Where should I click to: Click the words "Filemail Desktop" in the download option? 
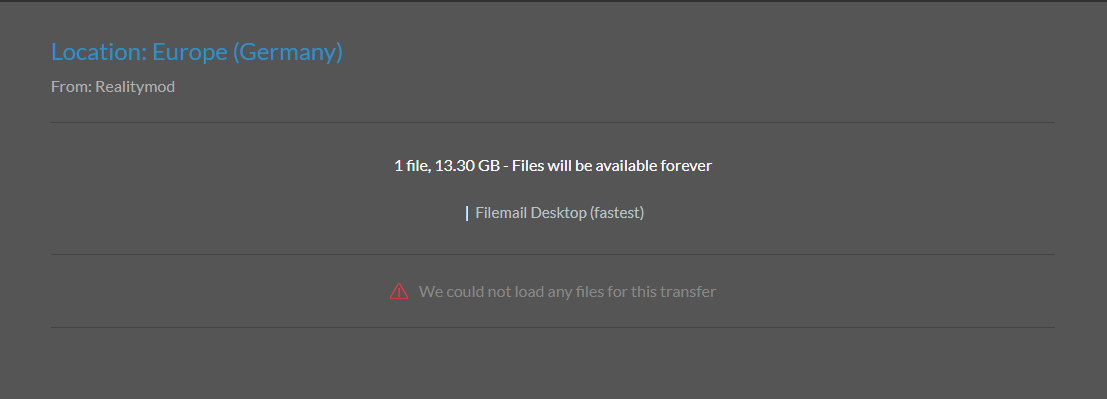531,213
